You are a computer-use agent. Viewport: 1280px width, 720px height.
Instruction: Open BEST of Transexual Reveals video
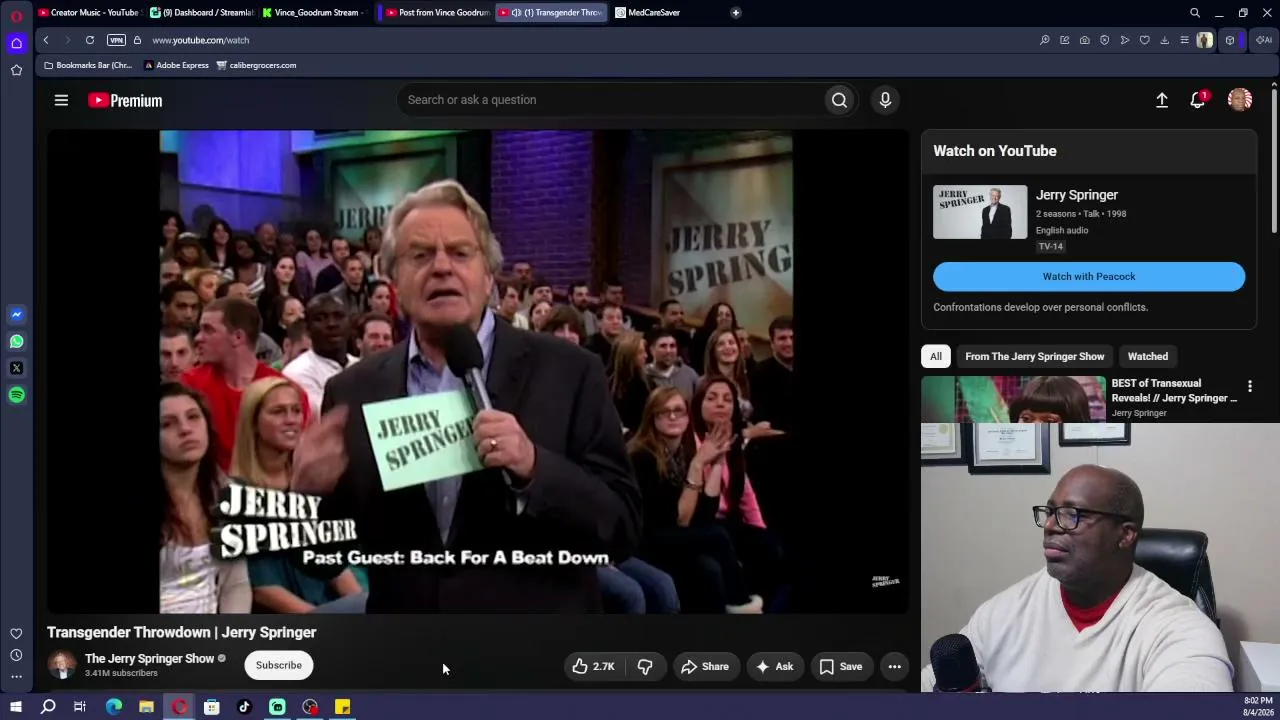1174,390
